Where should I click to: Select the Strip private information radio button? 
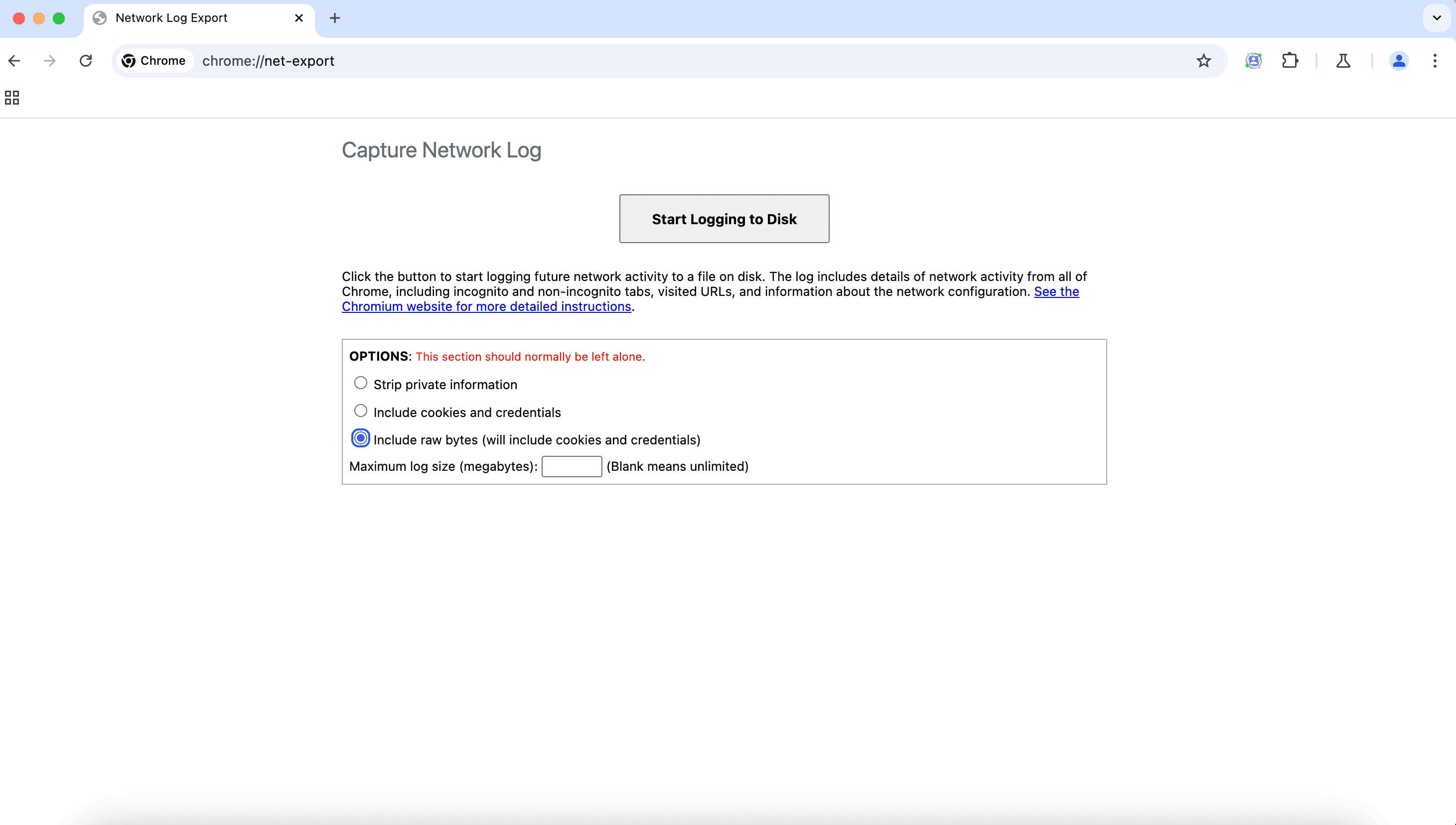click(x=360, y=383)
